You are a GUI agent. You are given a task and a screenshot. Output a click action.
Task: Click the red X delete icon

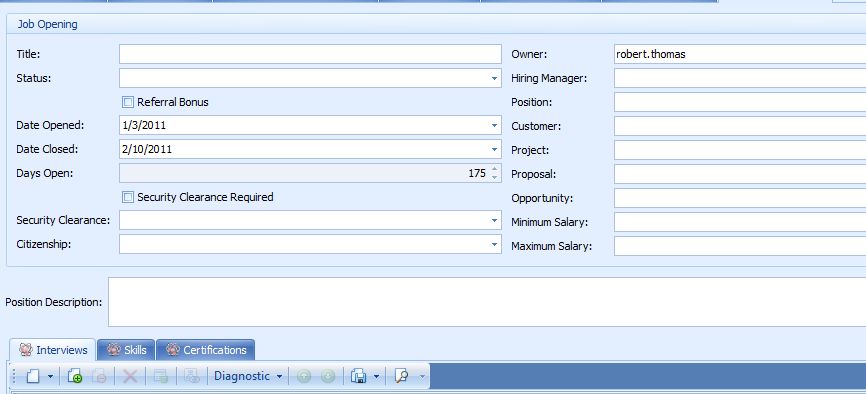click(130, 376)
